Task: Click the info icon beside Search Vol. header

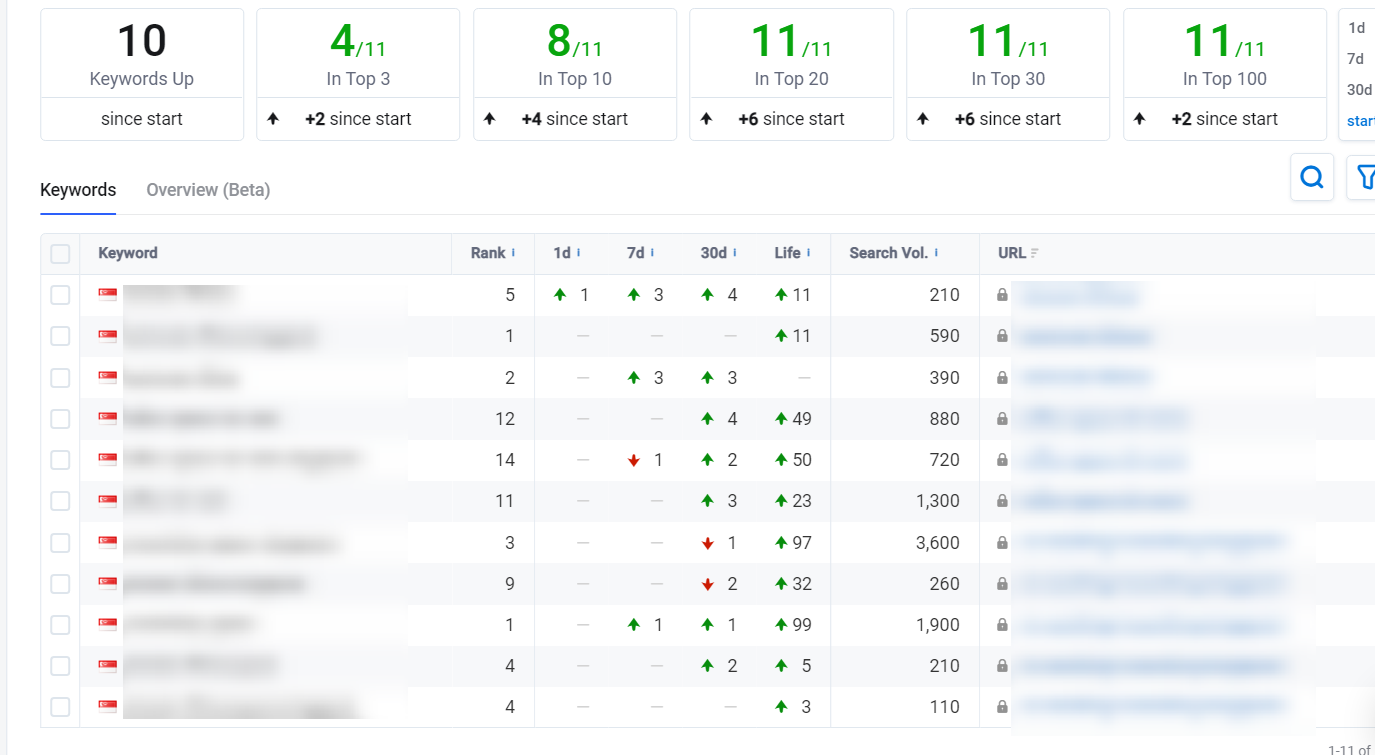Action: tap(936, 253)
